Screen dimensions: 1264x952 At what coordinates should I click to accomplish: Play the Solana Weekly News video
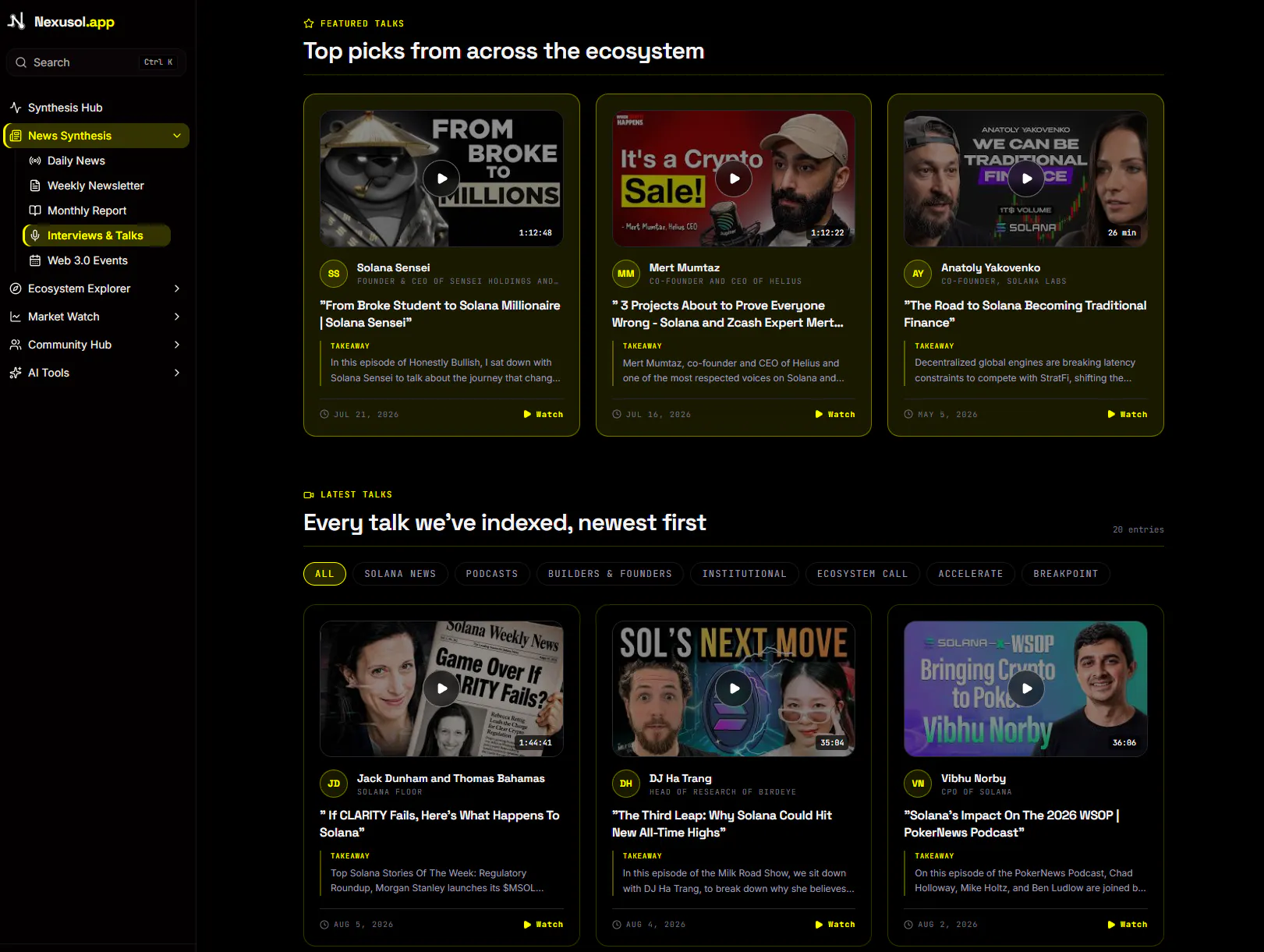(442, 688)
